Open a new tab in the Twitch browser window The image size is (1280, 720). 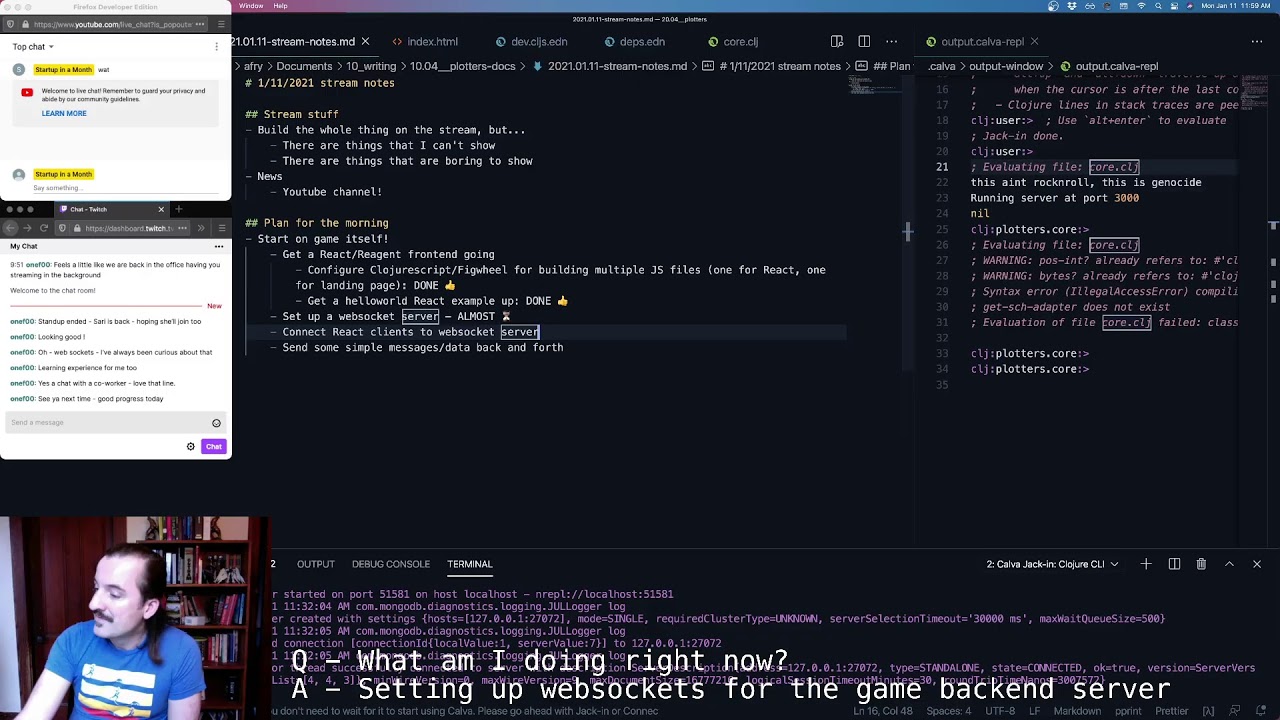click(178, 209)
